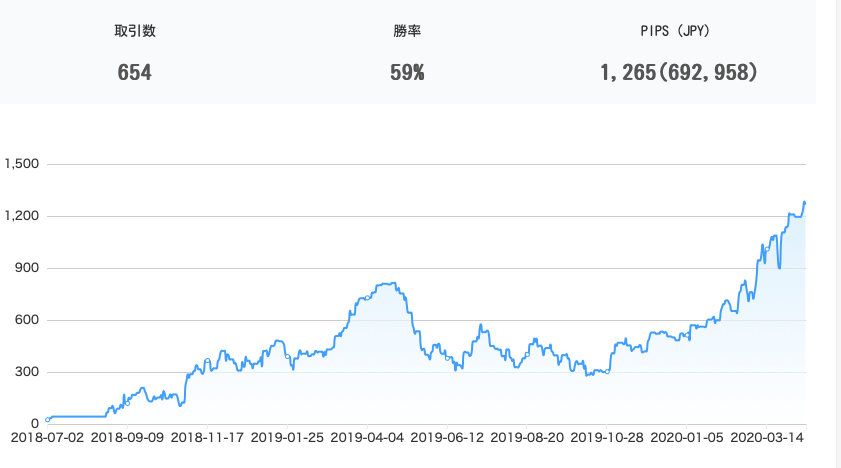Screen dimensions: 841x468
Task: Select the 2019-10-28 x-axis date
Action: pos(607,437)
